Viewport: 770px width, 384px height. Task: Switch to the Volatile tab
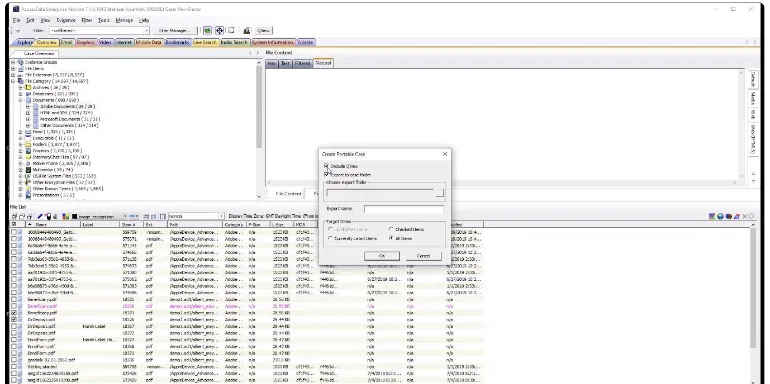(x=305, y=43)
